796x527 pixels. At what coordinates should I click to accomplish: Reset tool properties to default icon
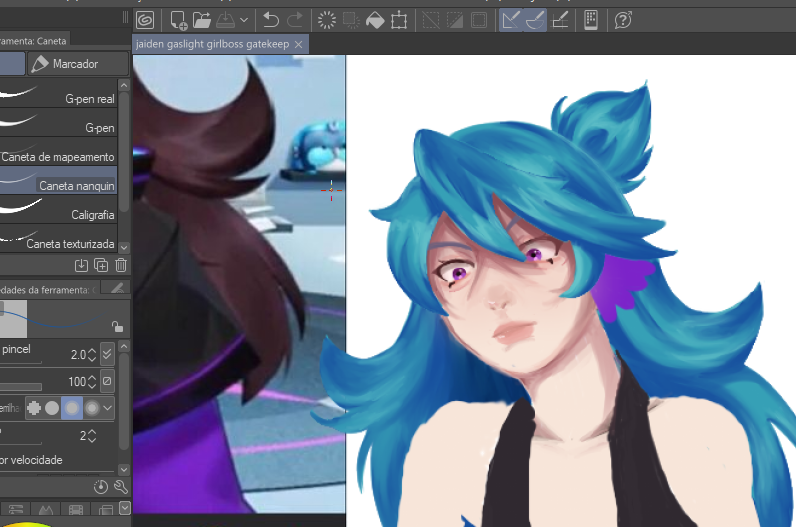[101, 487]
